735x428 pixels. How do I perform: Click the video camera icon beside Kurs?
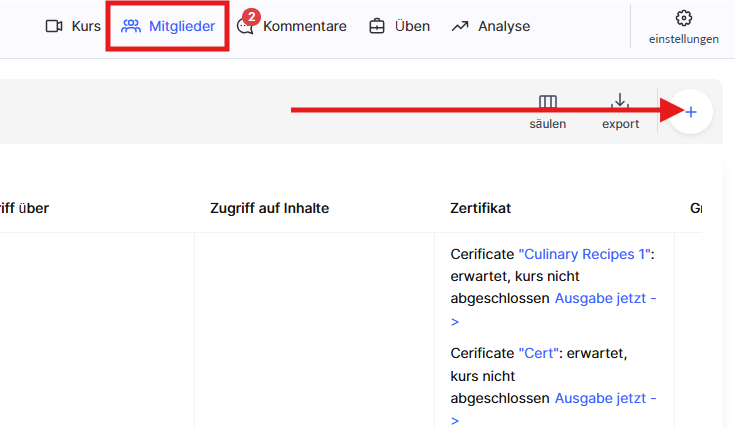click(54, 27)
